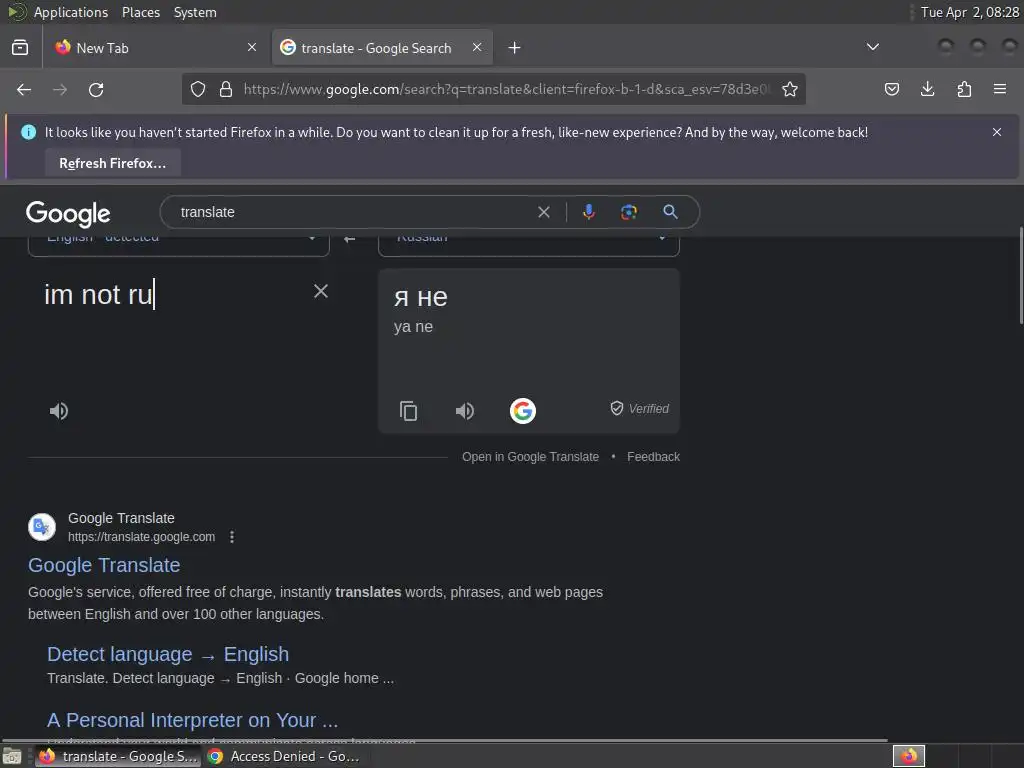Close the New Tab tab
This screenshot has height=768, width=1024.
coord(252,48)
